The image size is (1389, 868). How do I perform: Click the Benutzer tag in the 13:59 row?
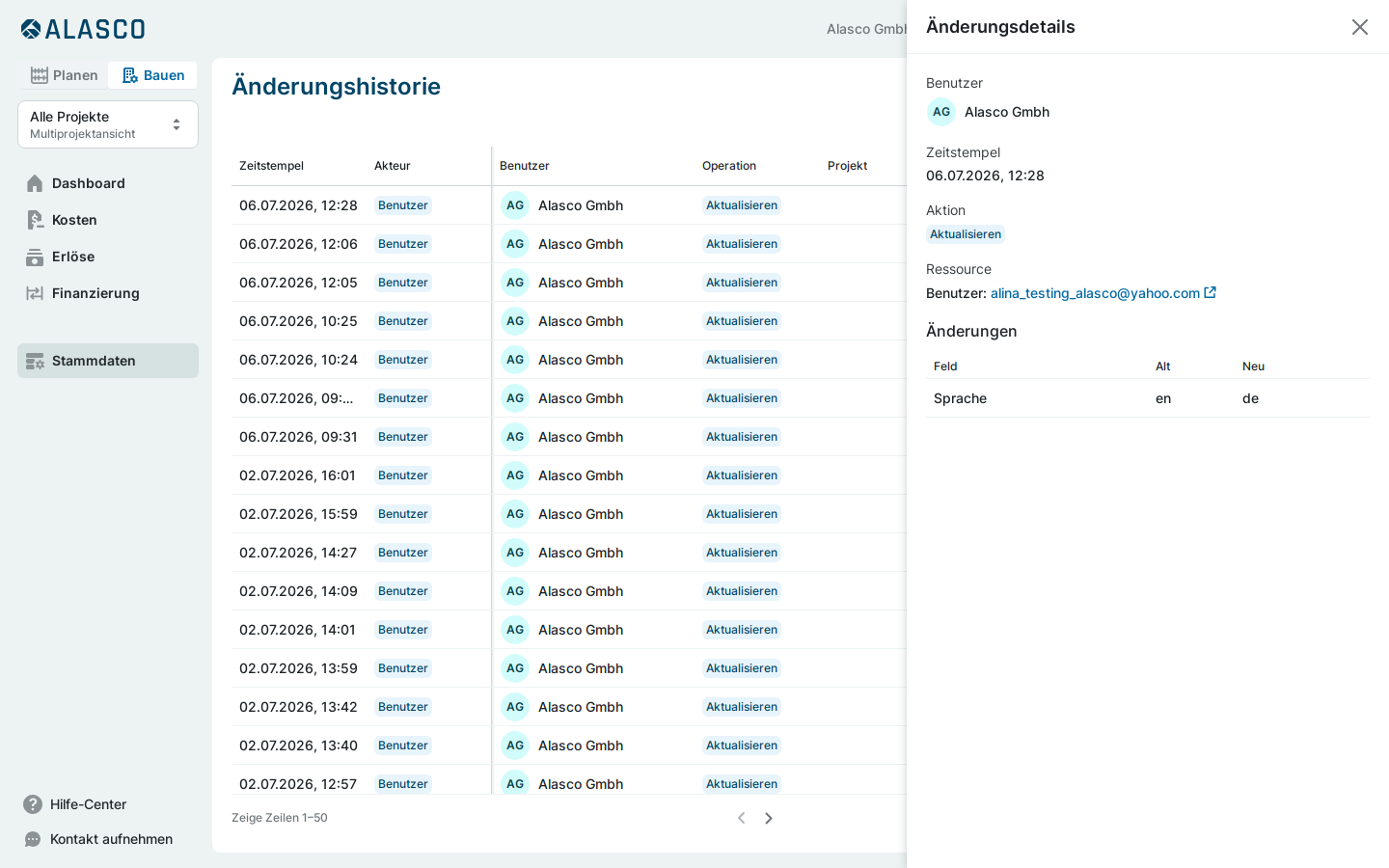tap(403, 668)
